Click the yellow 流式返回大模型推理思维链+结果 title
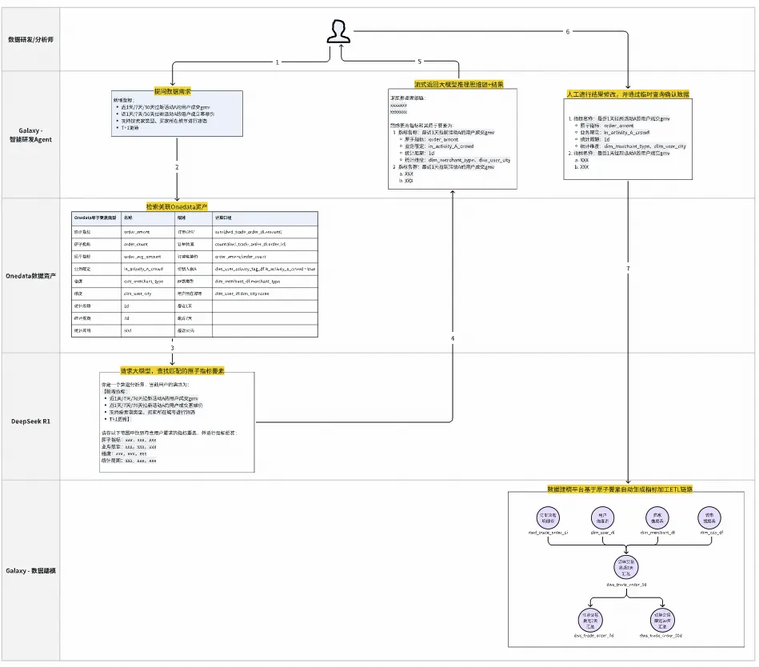Screen dimensions: 759x667 [458, 84]
